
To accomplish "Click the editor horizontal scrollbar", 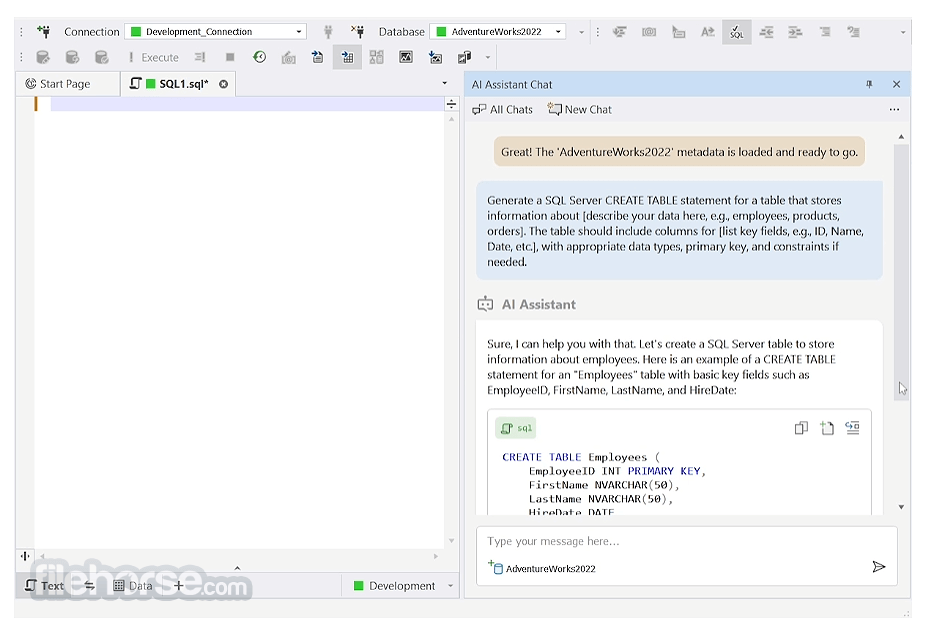I will coord(239,556).
